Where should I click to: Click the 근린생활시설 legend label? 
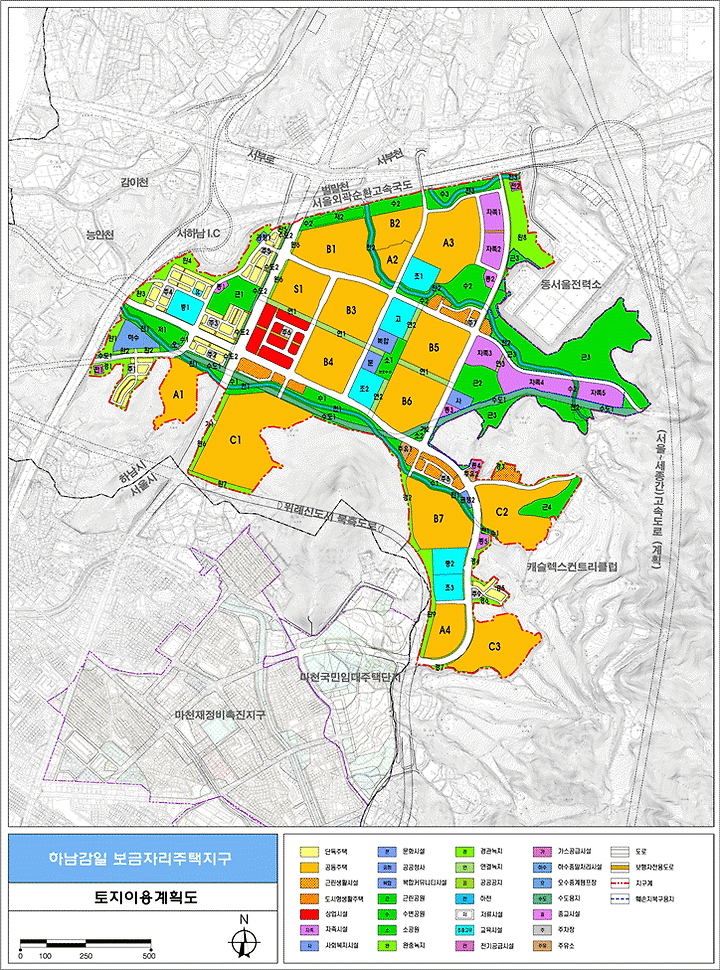(x=340, y=883)
